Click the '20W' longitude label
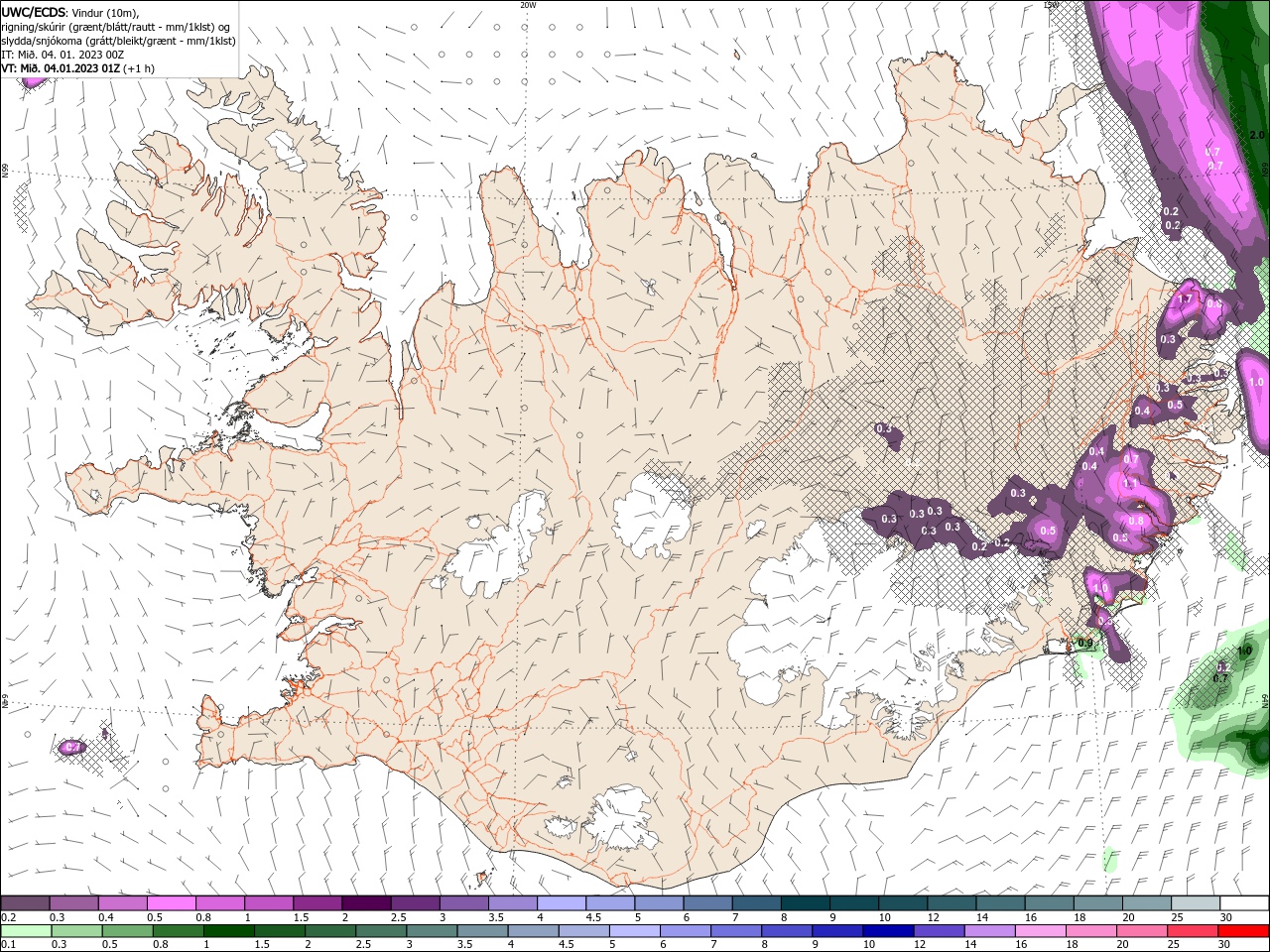 pyautogui.click(x=528, y=5)
